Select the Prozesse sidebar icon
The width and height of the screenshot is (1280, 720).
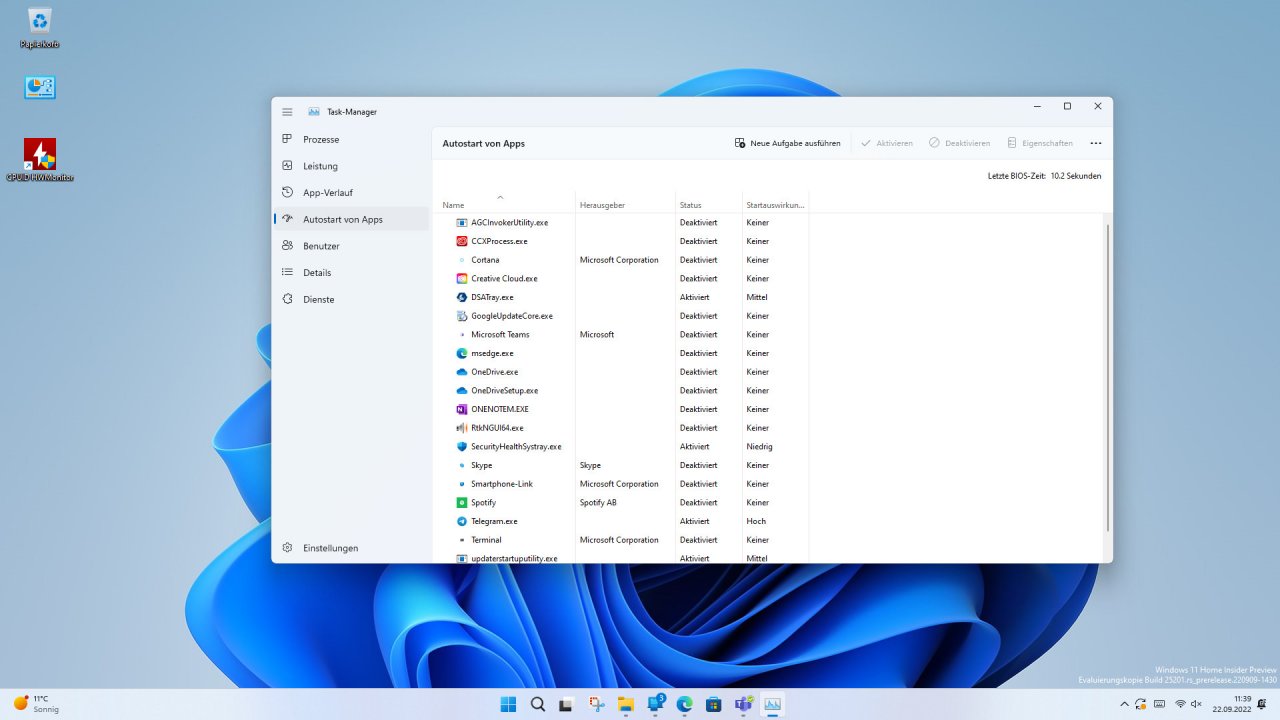[287, 139]
